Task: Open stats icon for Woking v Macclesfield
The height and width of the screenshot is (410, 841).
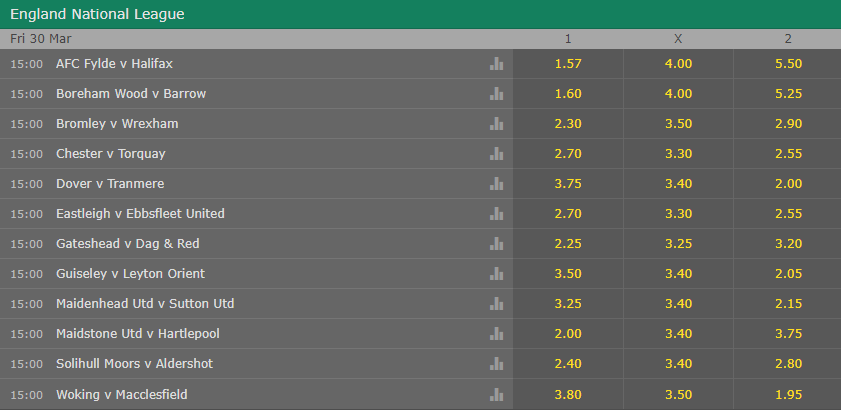Action: coord(496,394)
